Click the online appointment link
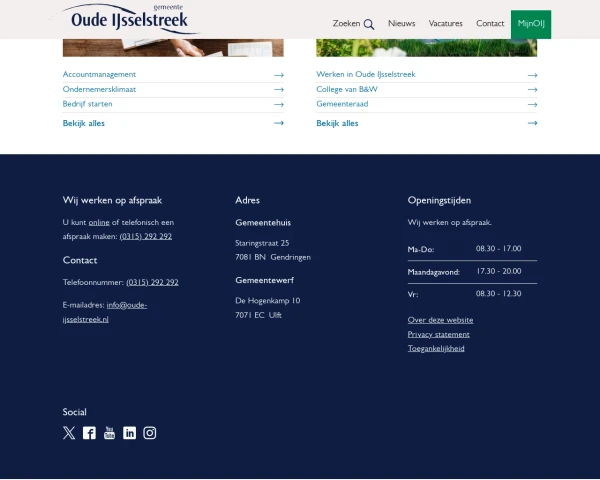Viewport: 600px width, 480px height. click(99, 222)
